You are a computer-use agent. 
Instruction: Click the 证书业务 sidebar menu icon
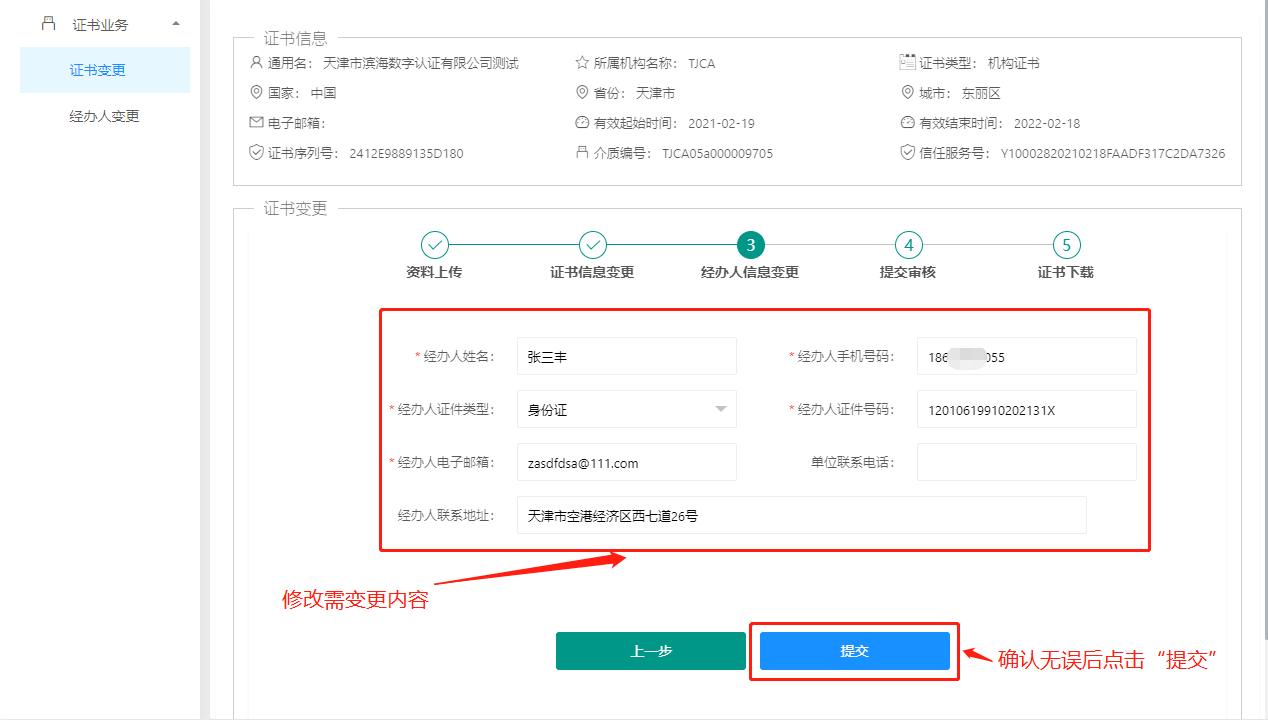point(48,24)
